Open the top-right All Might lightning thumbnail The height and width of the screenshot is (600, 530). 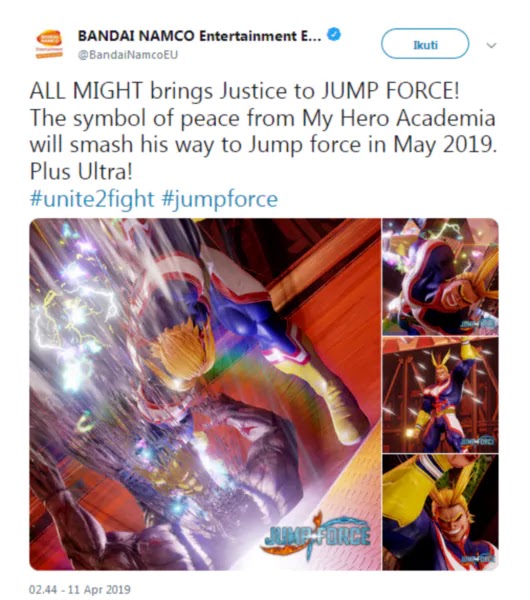[x=440, y=277]
